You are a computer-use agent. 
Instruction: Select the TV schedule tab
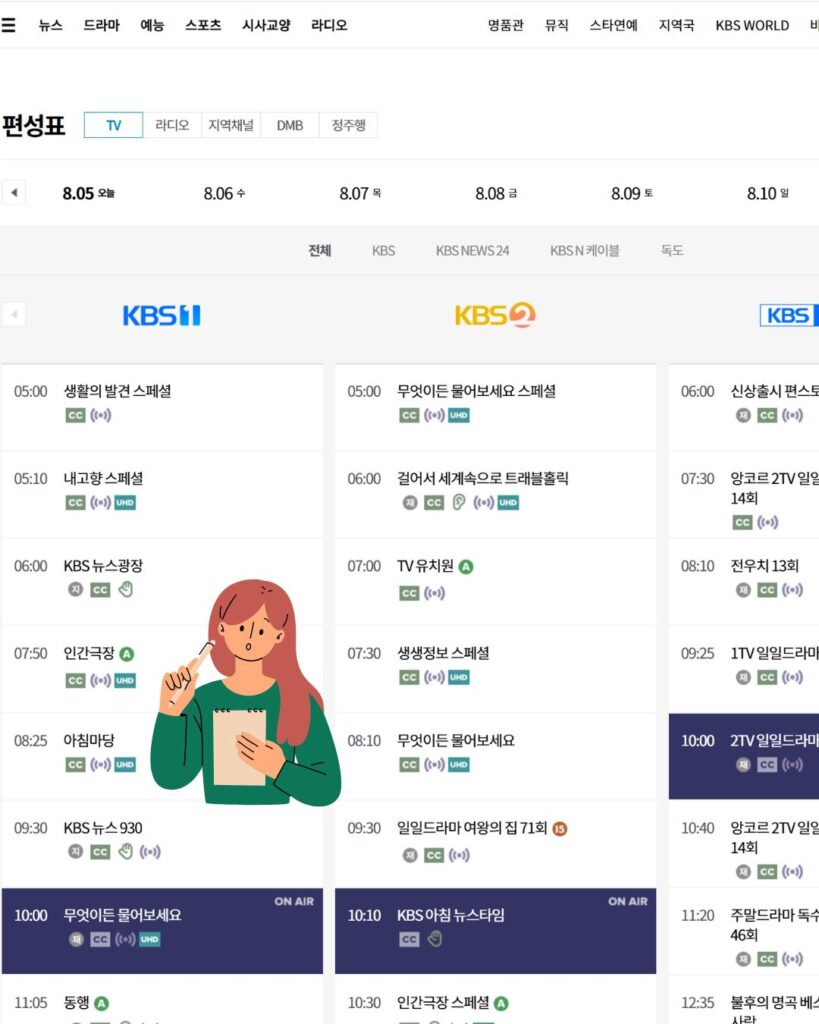[114, 125]
